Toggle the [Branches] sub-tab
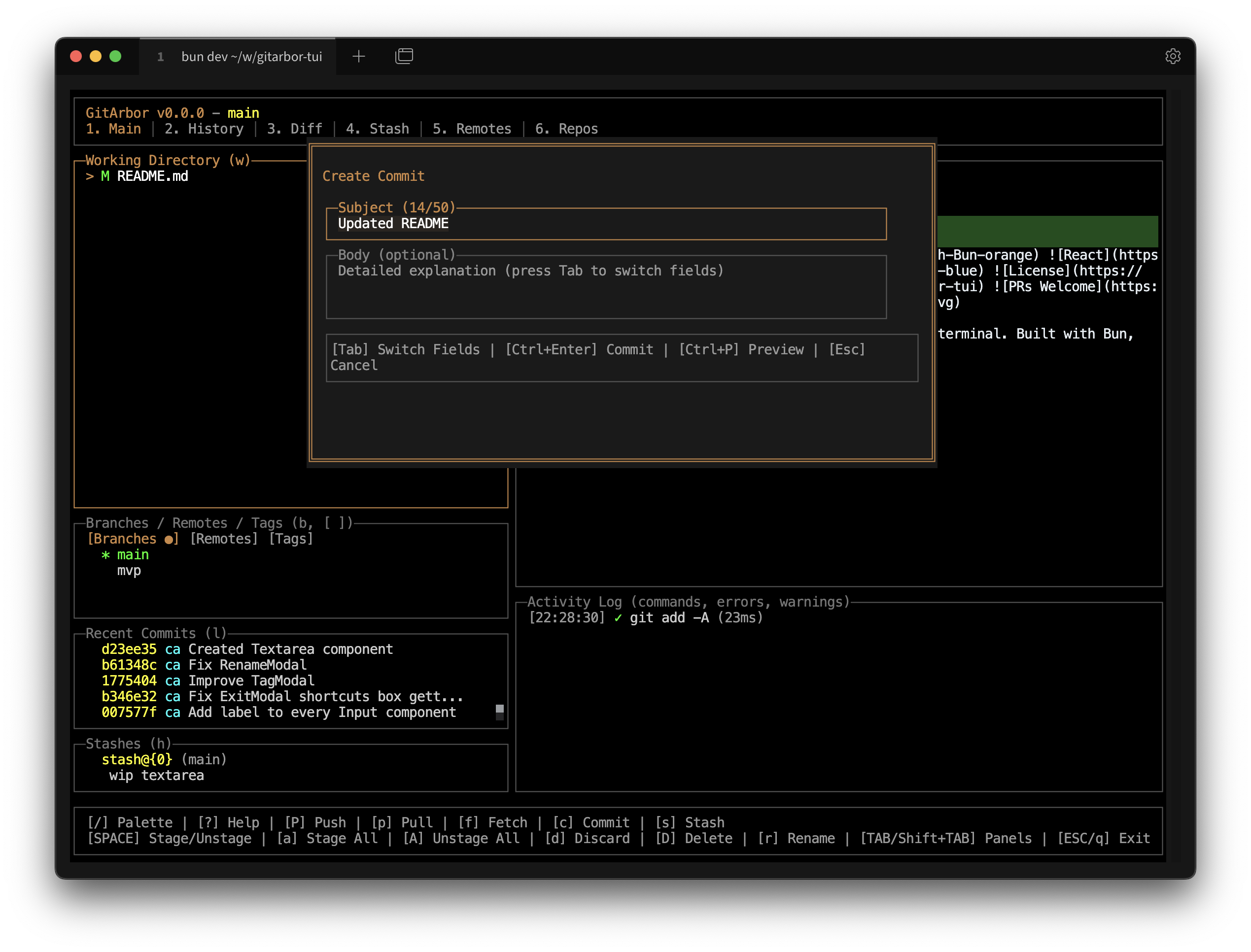Viewport: 1251px width, 952px height. tap(133, 539)
